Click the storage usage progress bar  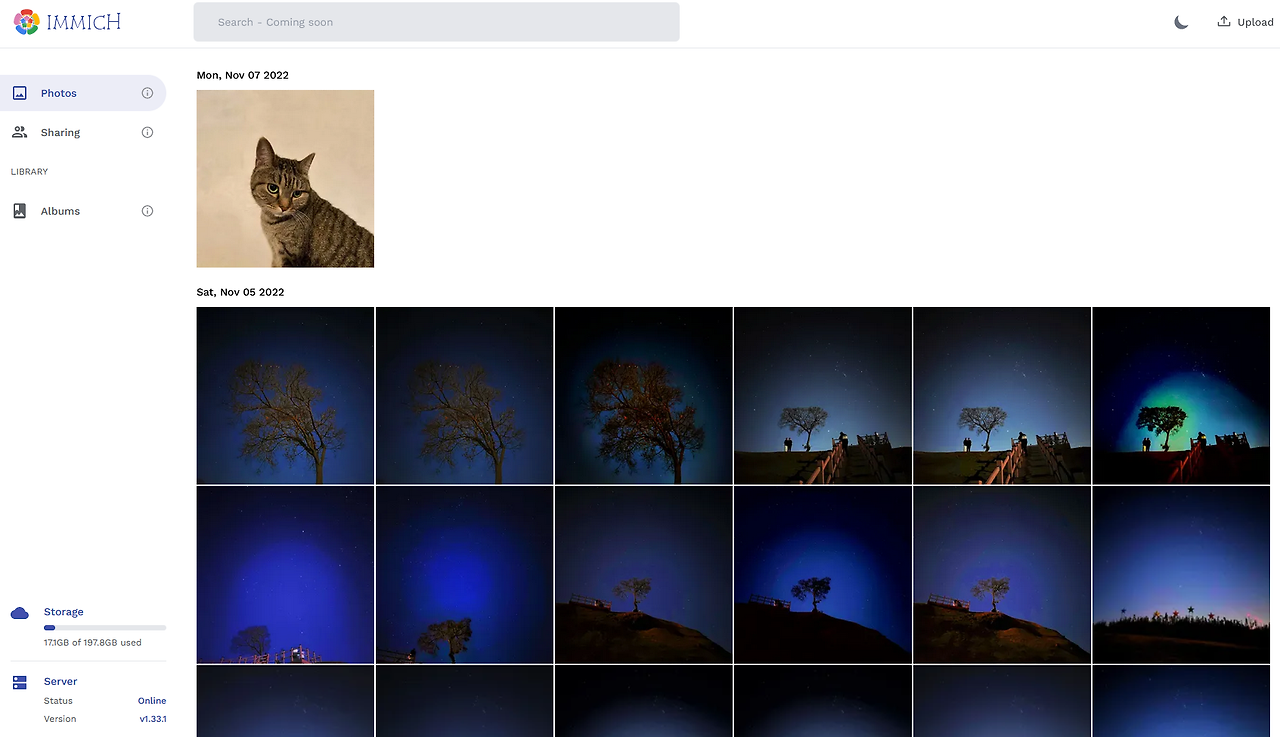[x=105, y=628]
